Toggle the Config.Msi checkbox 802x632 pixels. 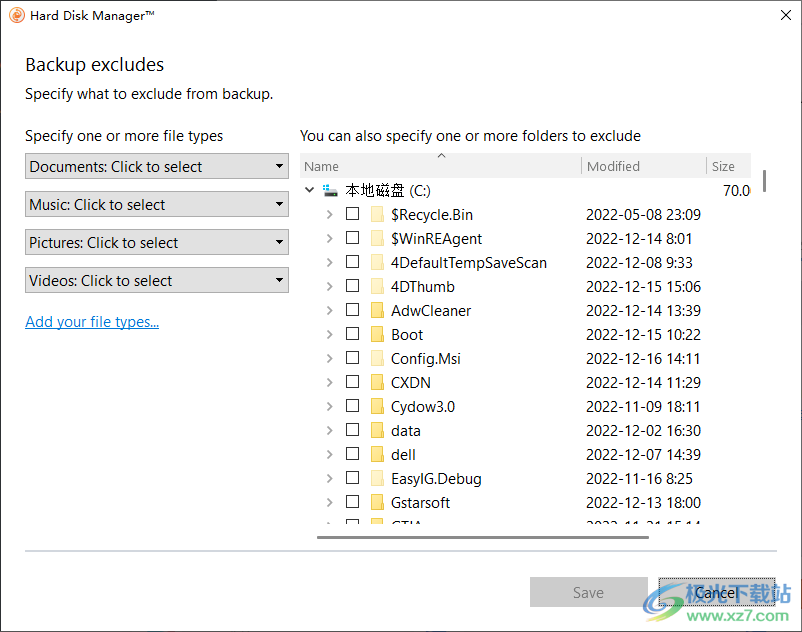(x=352, y=358)
